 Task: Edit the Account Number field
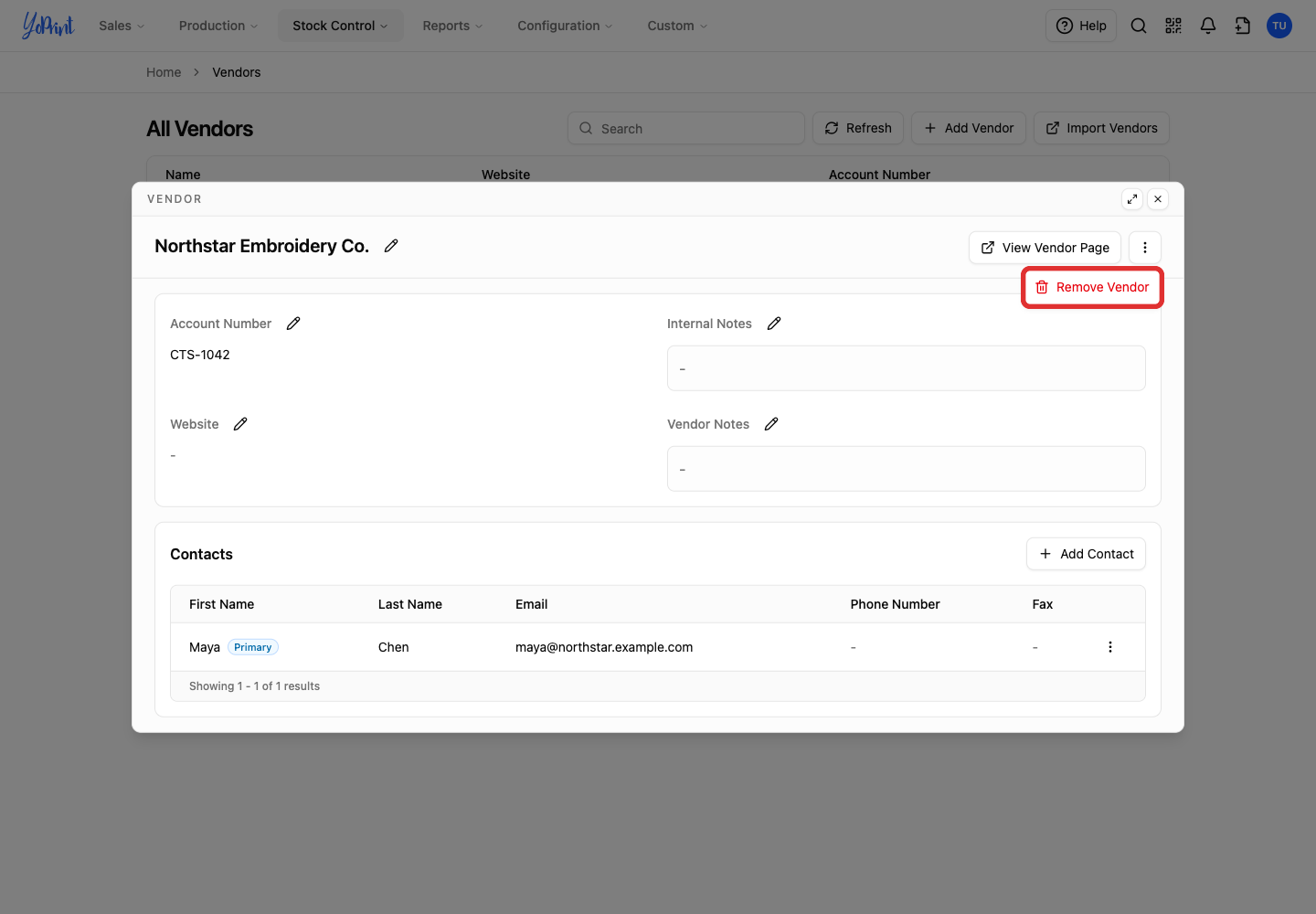pyautogui.click(x=293, y=324)
